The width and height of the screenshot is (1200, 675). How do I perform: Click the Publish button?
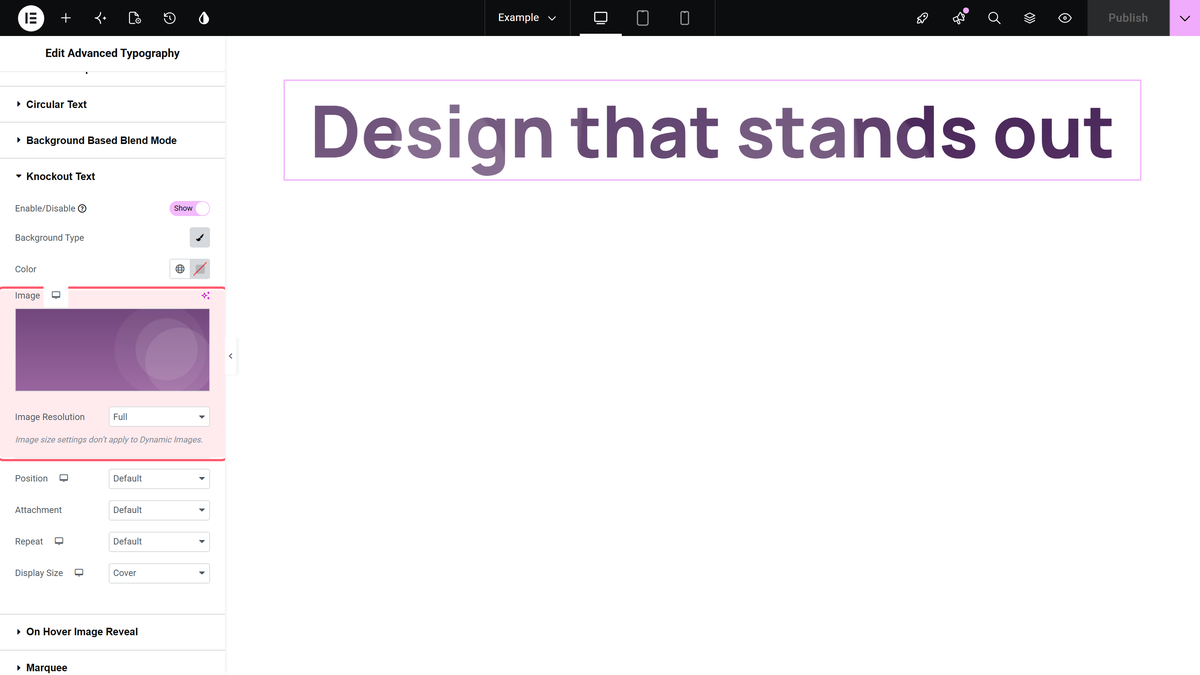point(1128,18)
